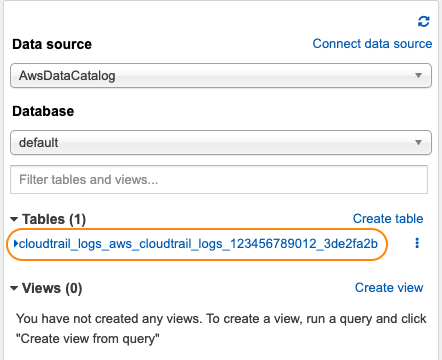
Task: Collapse the Views (0) section
Action: 14,288
